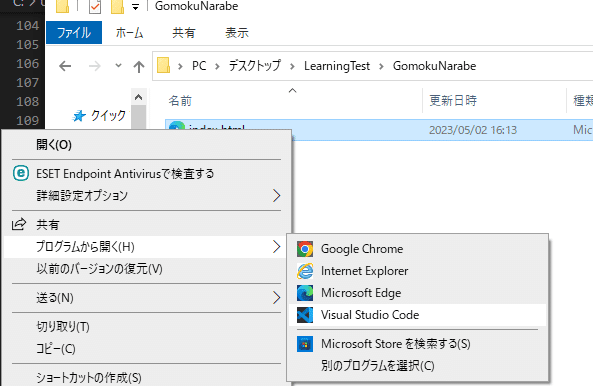Viewport: 593px width, 386px height.
Task: Click the folder icon in address bar
Action: (163, 65)
